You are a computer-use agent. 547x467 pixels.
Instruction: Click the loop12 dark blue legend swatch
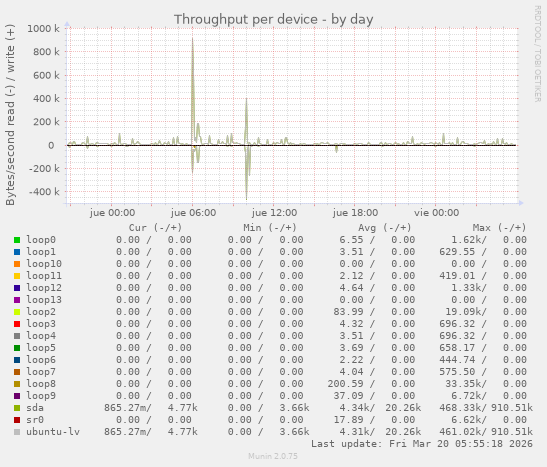point(17,288)
